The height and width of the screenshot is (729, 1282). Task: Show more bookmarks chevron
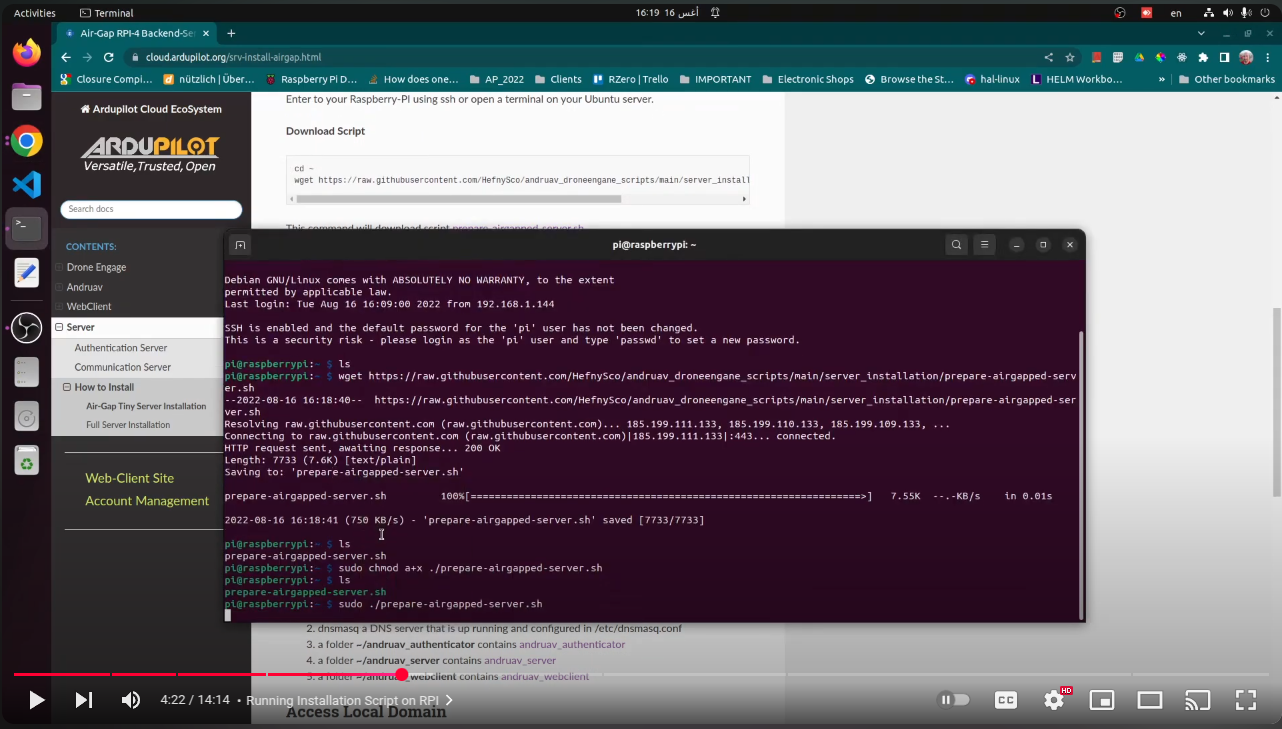pos(1162,79)
